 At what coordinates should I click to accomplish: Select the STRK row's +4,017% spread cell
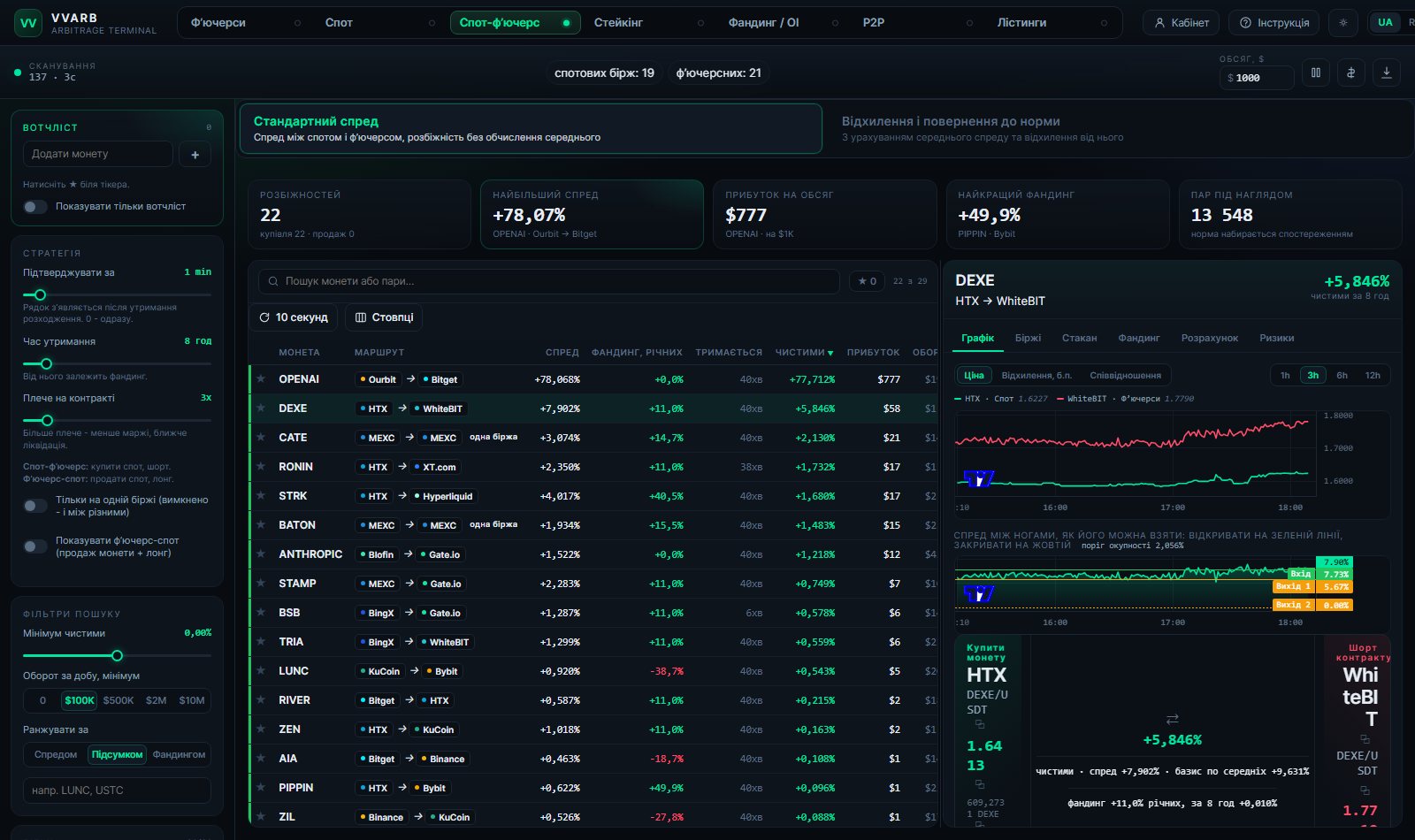(557, 496)
